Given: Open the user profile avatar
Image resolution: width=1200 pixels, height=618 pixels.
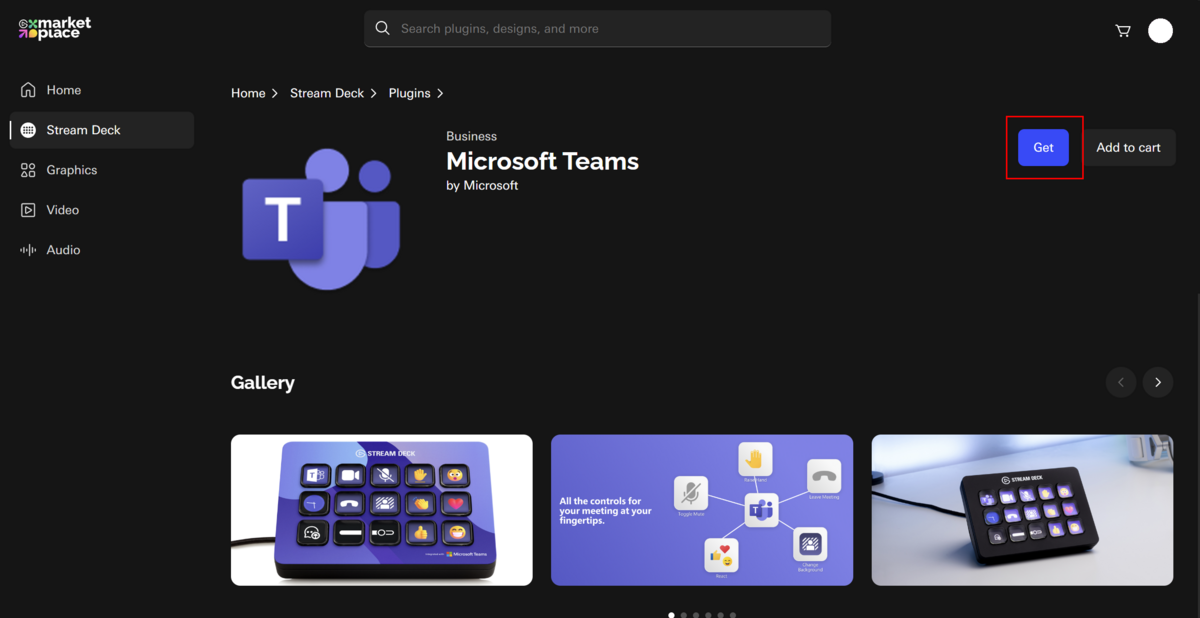Looking at the screenshot, I should click(x=1160, y=30).
